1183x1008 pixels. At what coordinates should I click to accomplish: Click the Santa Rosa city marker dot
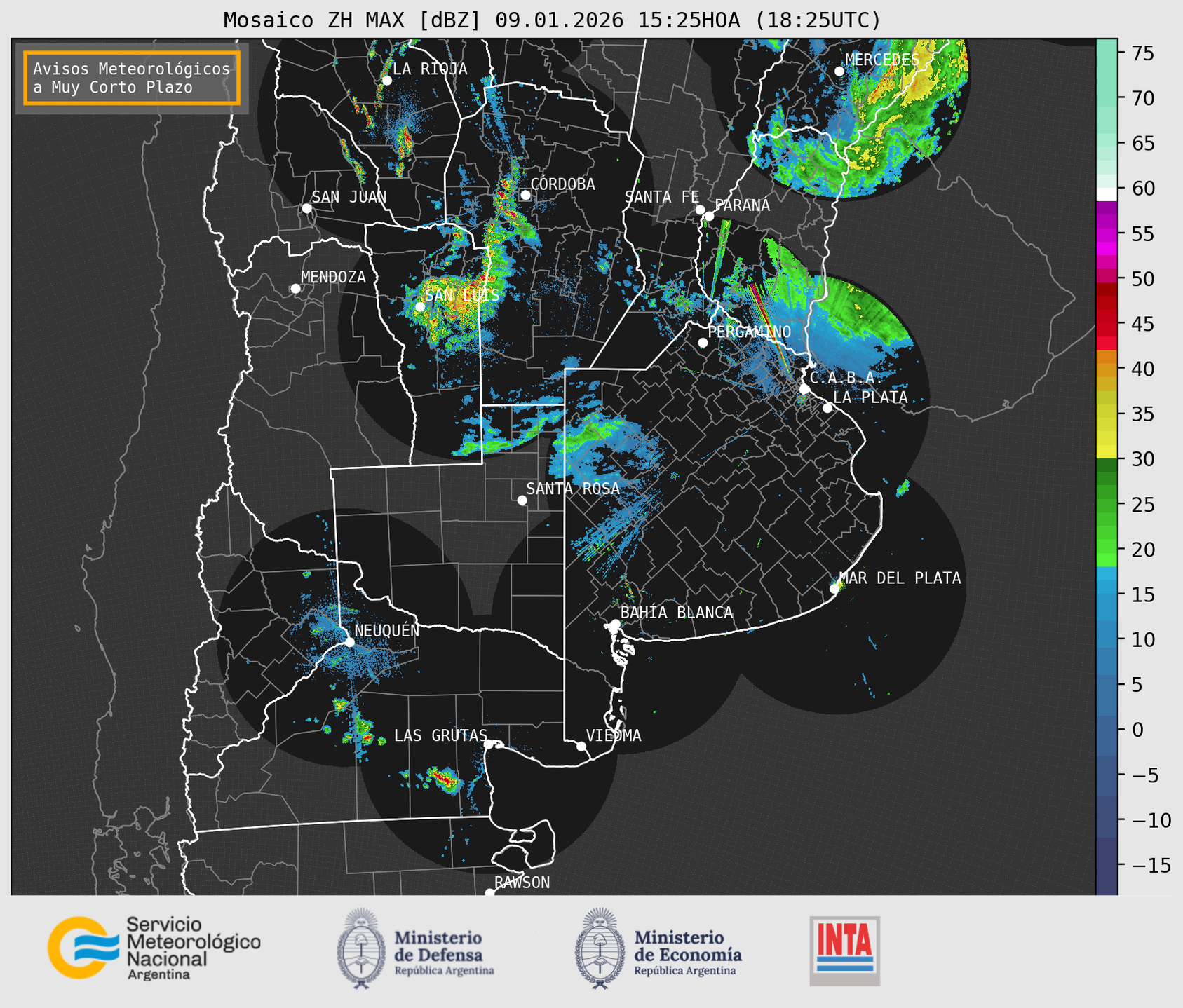pyautogui.click(x=522, y=500)
